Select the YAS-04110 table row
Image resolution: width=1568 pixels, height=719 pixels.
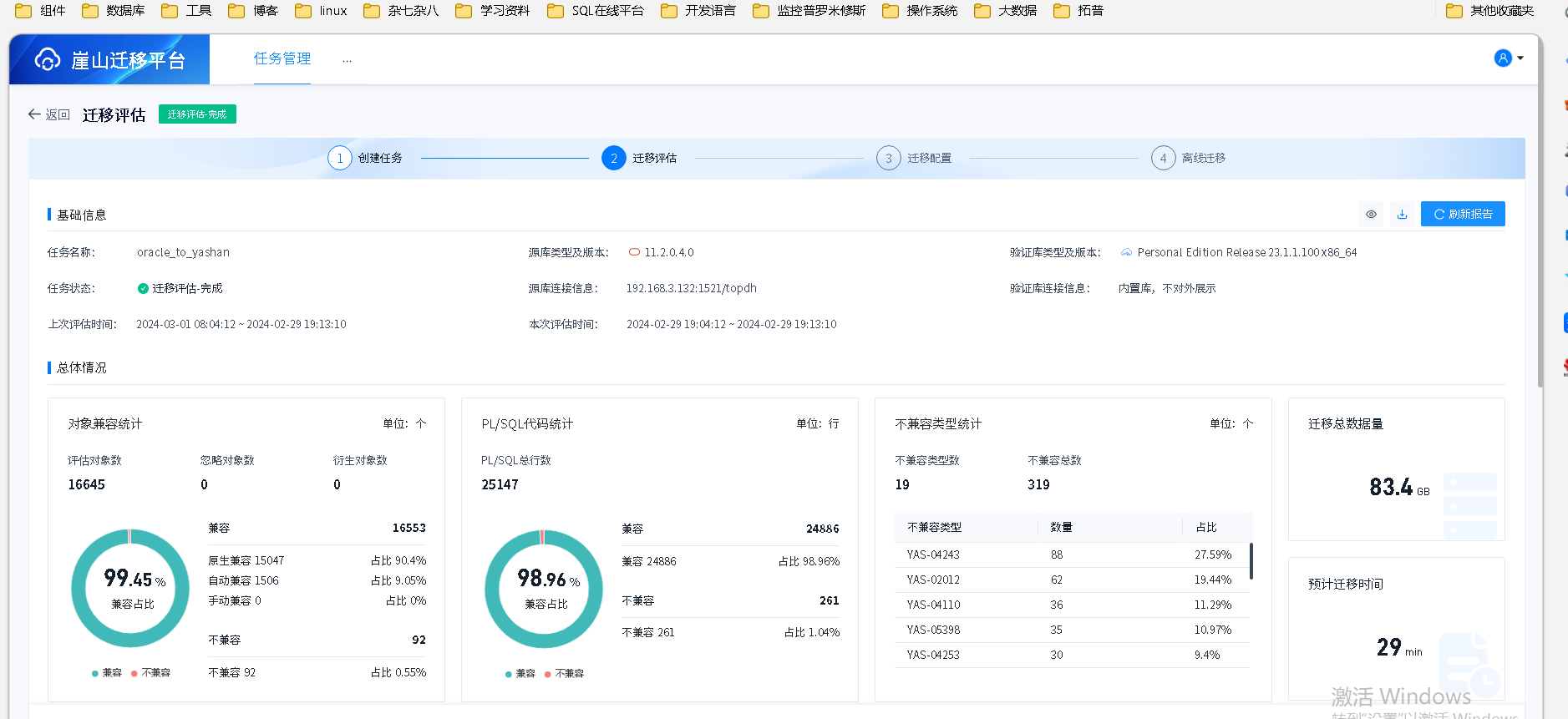click(1072, 605)
